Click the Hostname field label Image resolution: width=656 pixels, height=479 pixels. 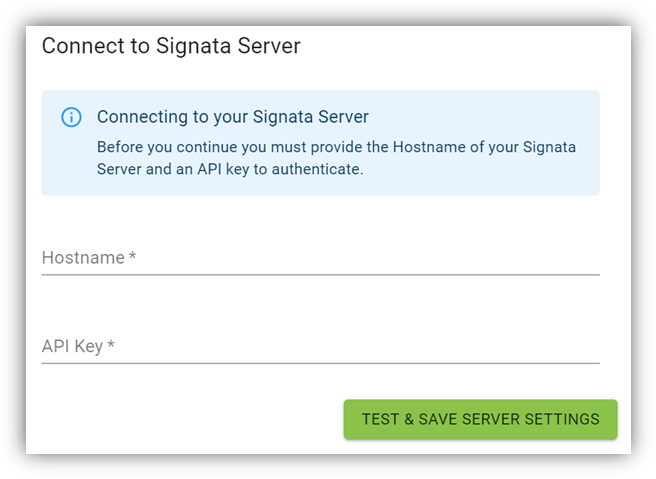(x=83, y=258)
